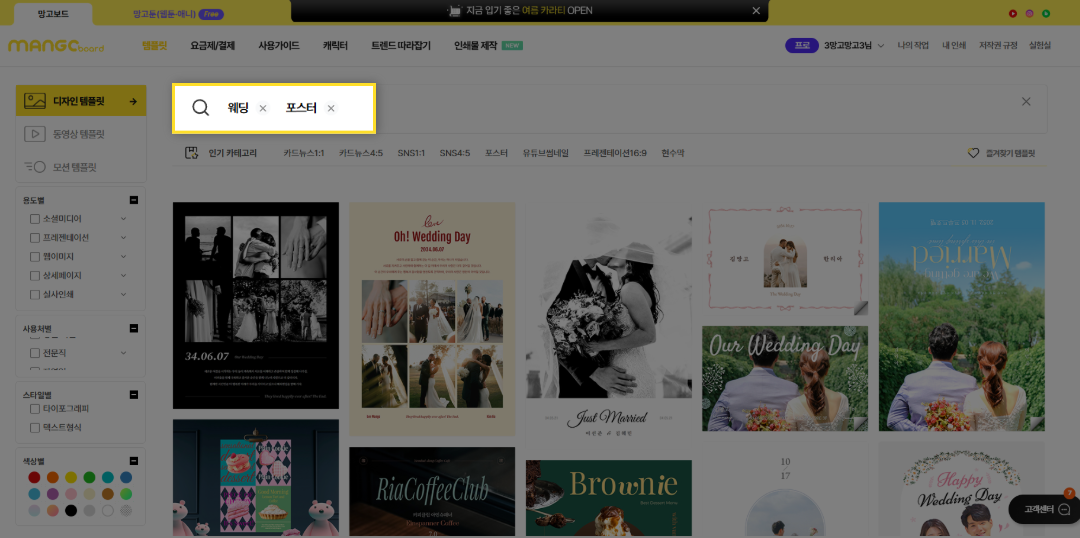
Task: Select the 현수막 category
Action: (x=673, y=153)
